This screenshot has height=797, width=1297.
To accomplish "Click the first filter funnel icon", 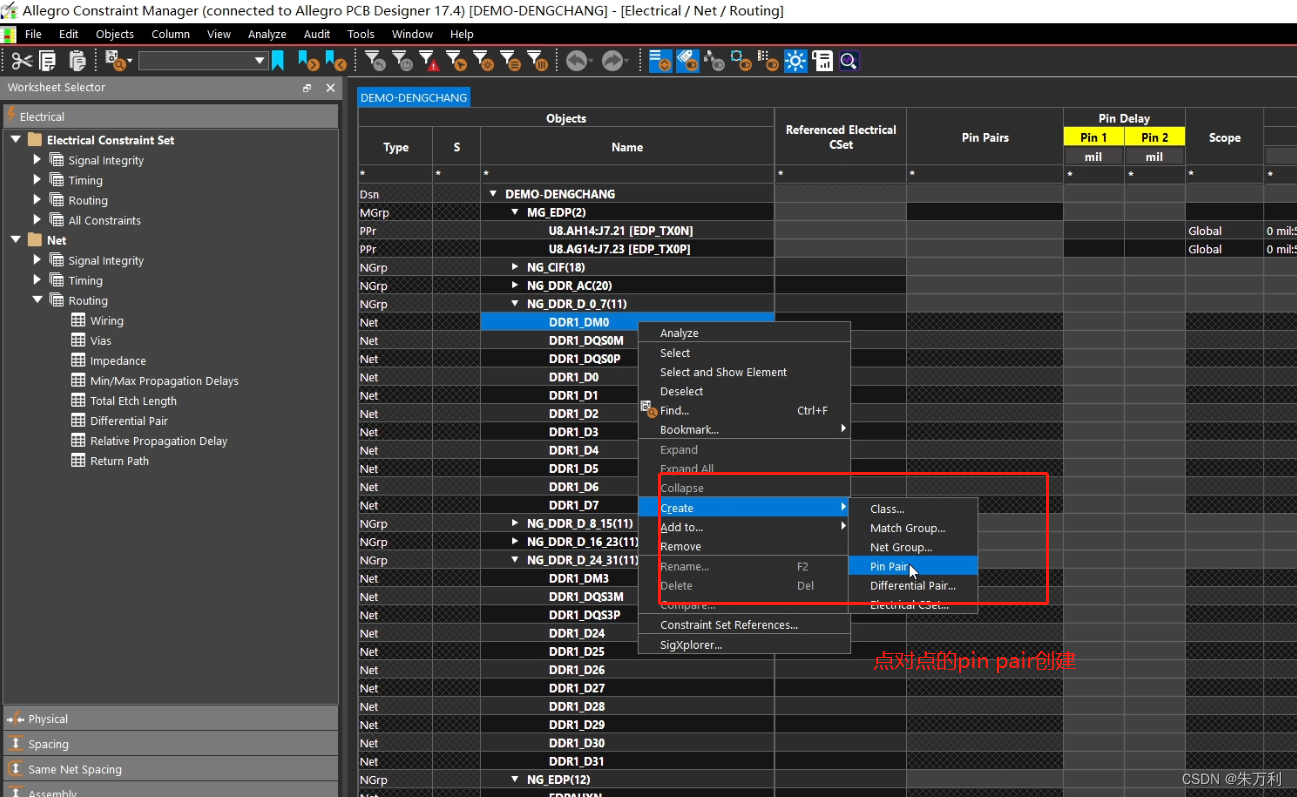I will pos(376,61).
